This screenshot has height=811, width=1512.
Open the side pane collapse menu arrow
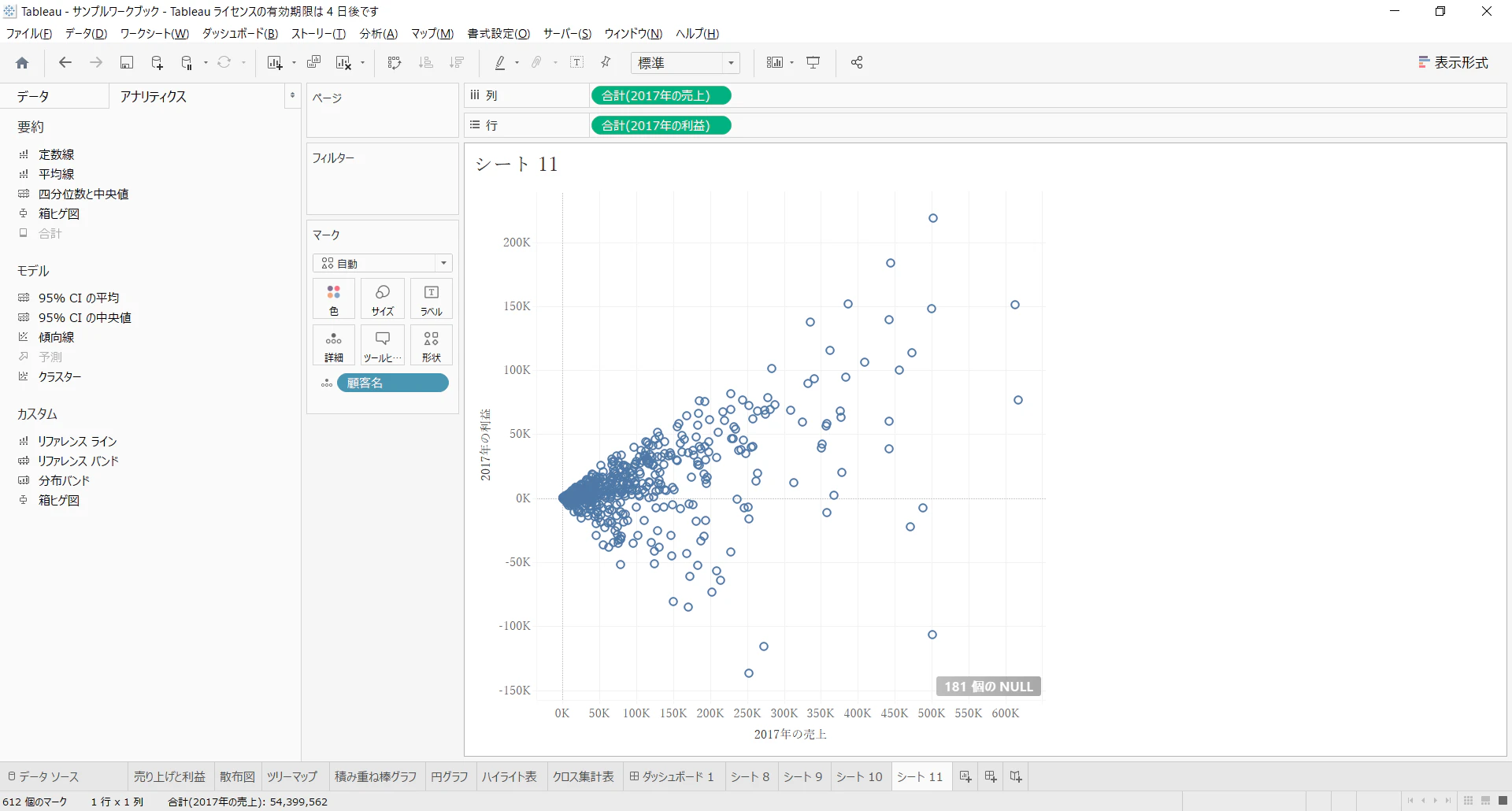292,95
